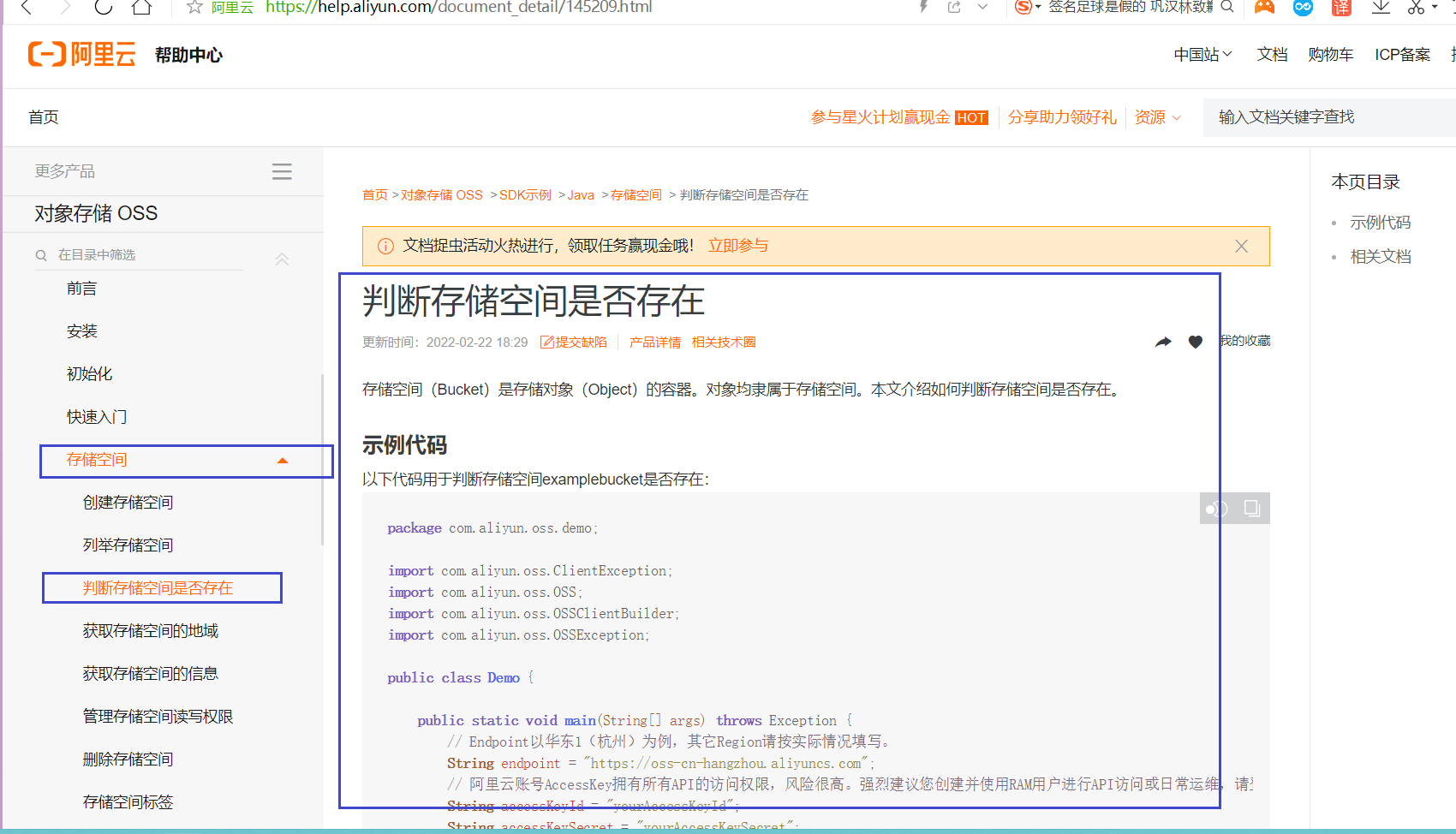Open the scissors tool dropdown arrow
The image size is (1456, 834).
tap(1435, 7)
